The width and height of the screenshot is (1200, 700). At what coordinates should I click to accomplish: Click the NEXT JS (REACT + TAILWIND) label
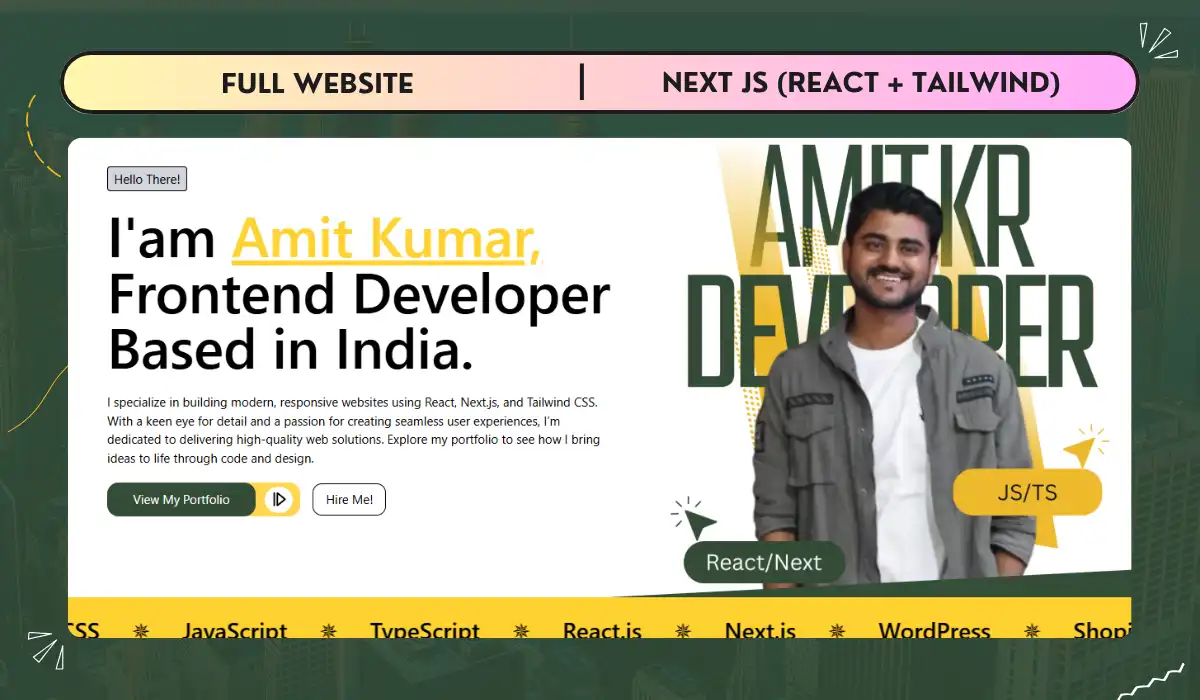tap(861, 84)
